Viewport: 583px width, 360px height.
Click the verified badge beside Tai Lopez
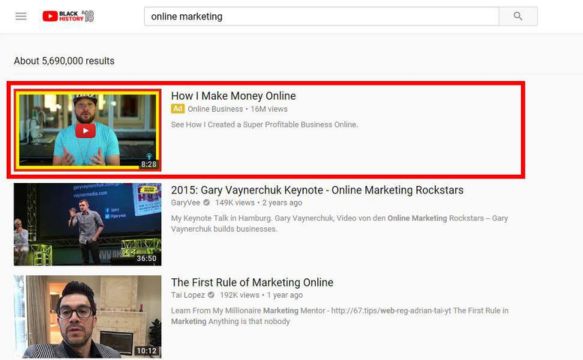[211, 295]
